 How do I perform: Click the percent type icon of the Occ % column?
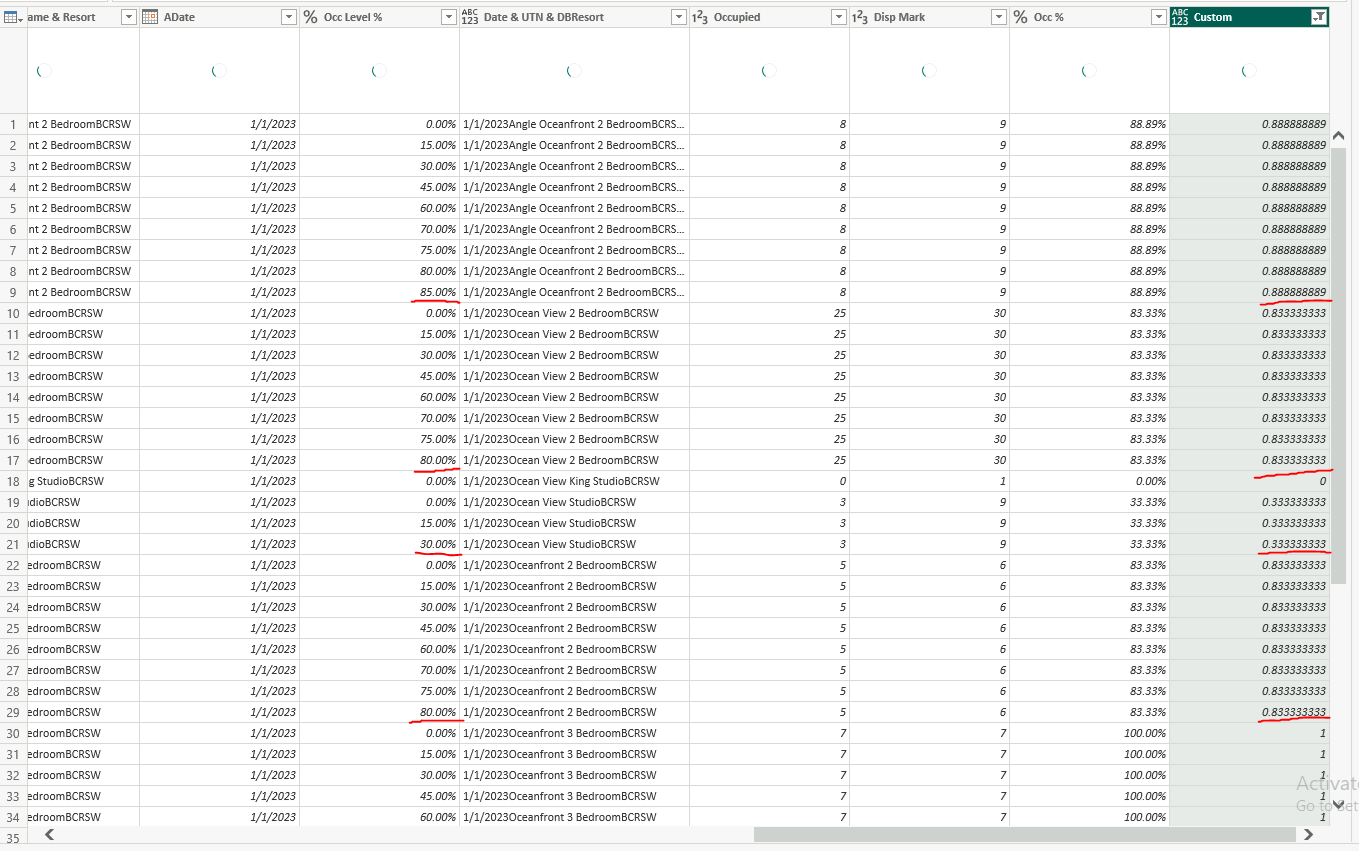(1020, 17)
